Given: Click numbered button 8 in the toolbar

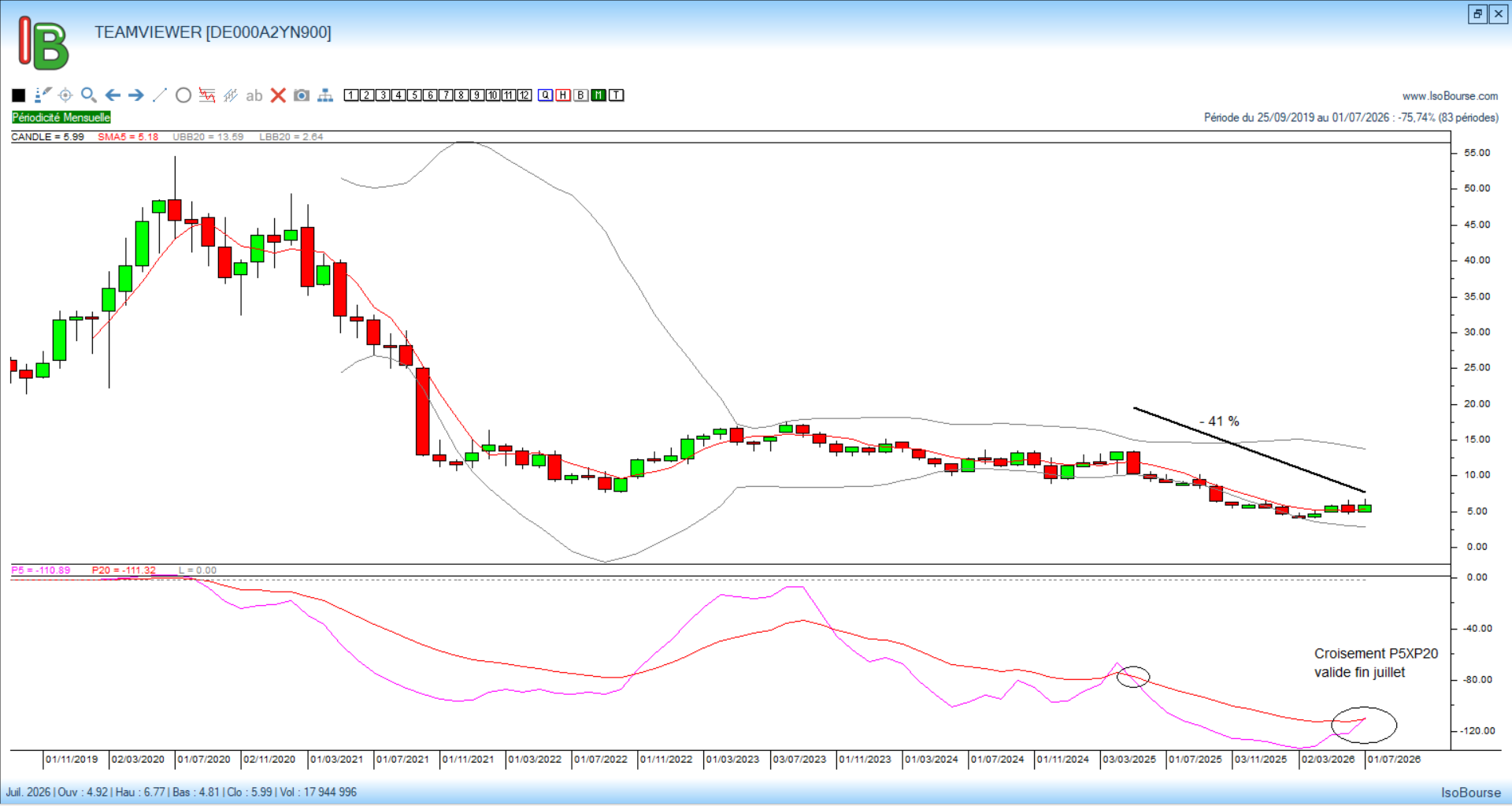Looking at the screenshot, I should click(x=461, y=95).
